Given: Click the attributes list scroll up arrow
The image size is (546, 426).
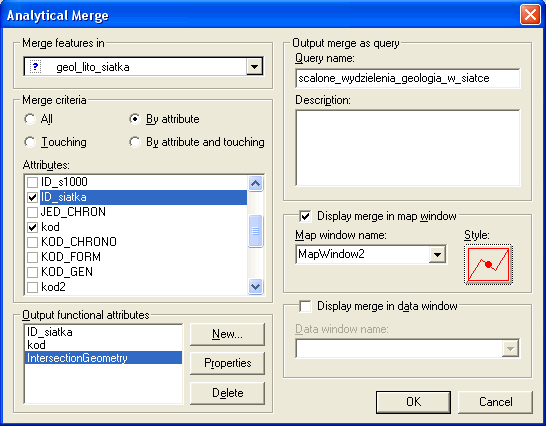Looking at the screenshot, I should point(256,184).
